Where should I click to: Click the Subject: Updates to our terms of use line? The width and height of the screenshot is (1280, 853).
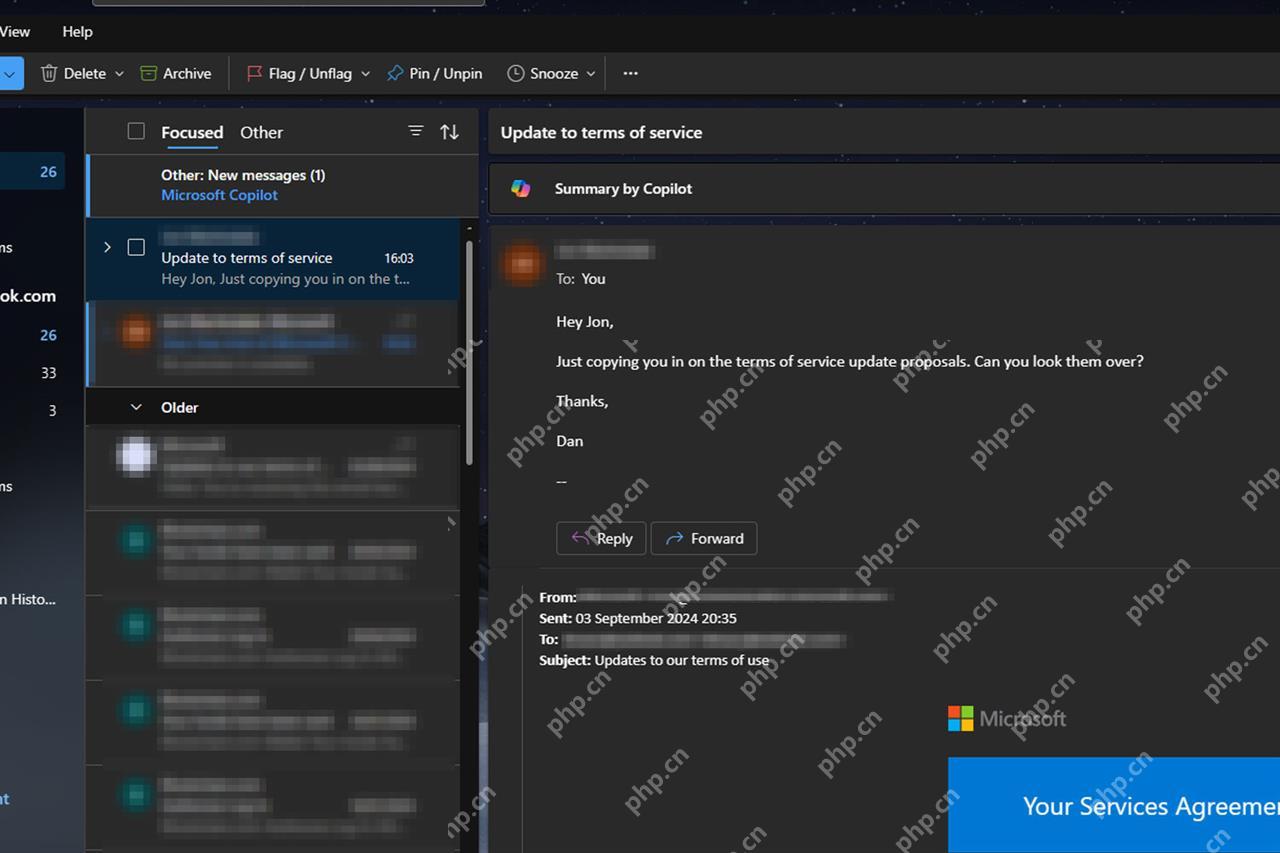[654, 660]
